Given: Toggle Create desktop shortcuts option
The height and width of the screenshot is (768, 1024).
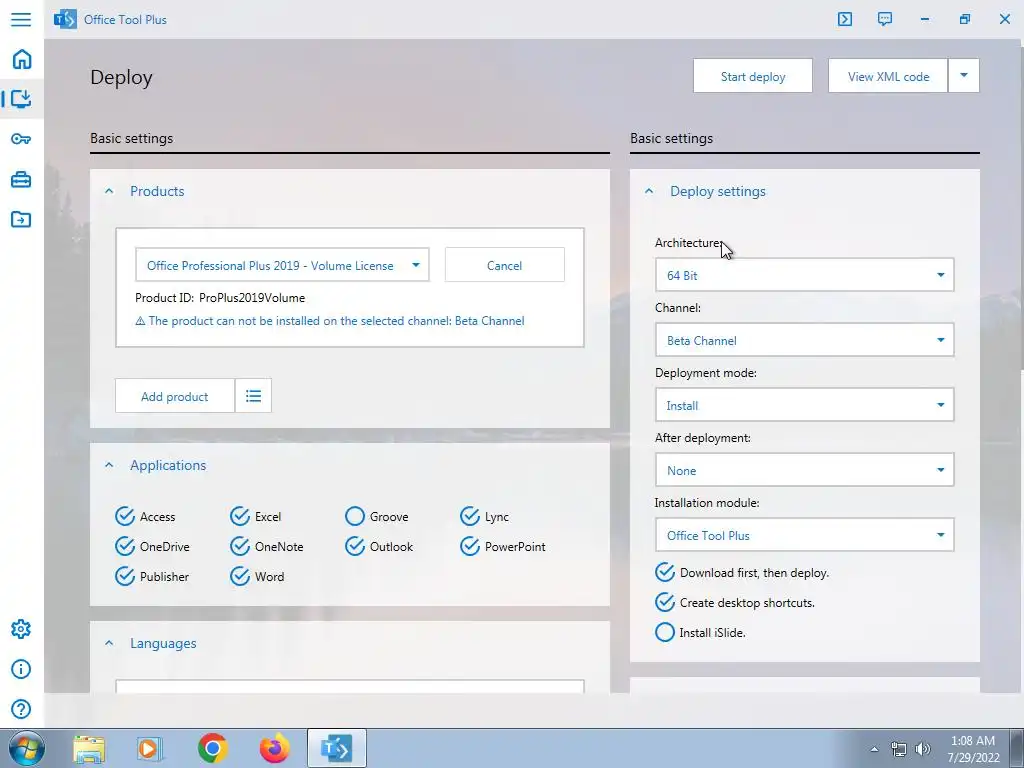Looking at the screenshot, I should click(x=735, y=602).
